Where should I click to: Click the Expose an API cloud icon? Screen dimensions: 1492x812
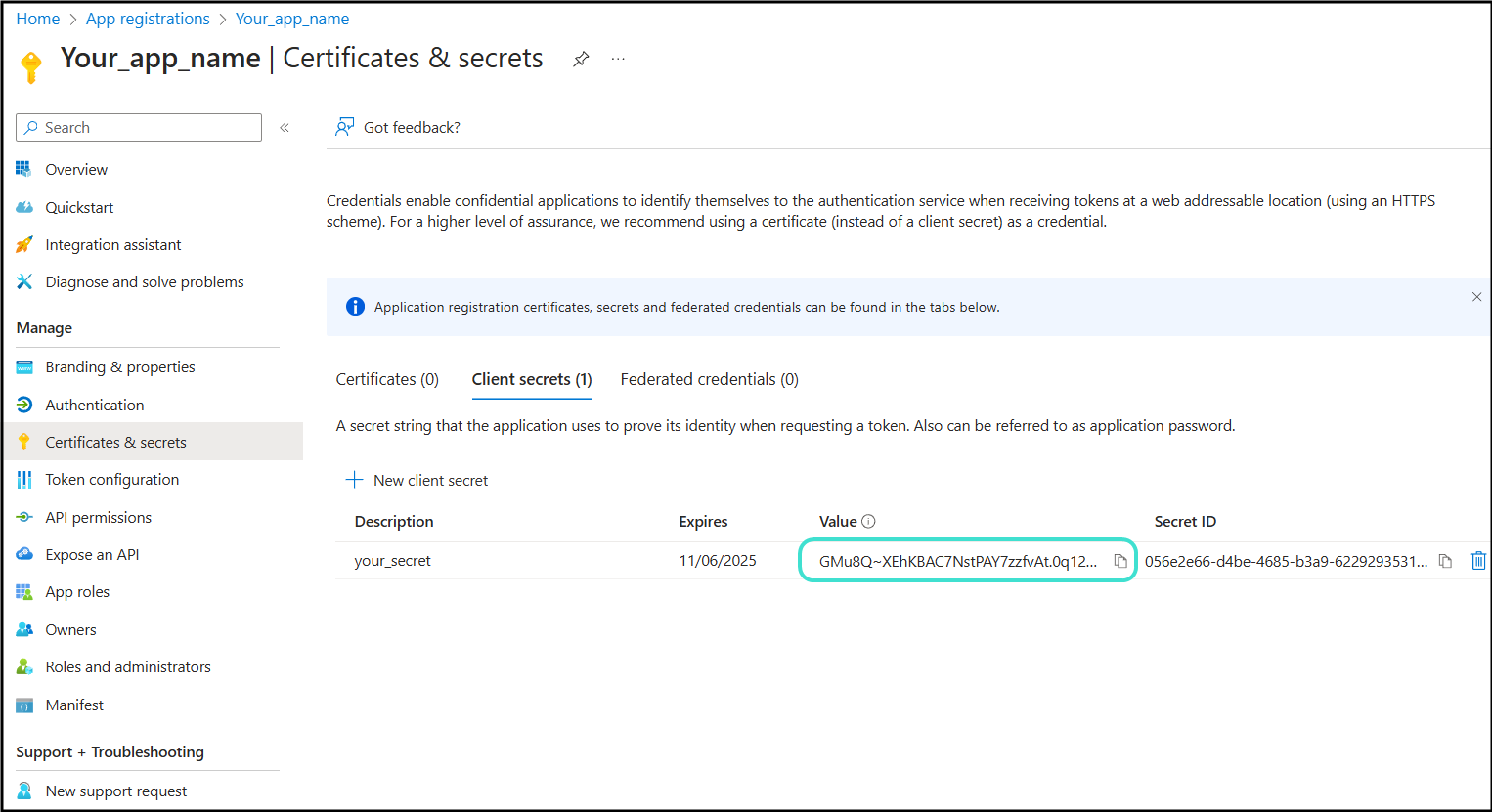(x=24, y=554)
